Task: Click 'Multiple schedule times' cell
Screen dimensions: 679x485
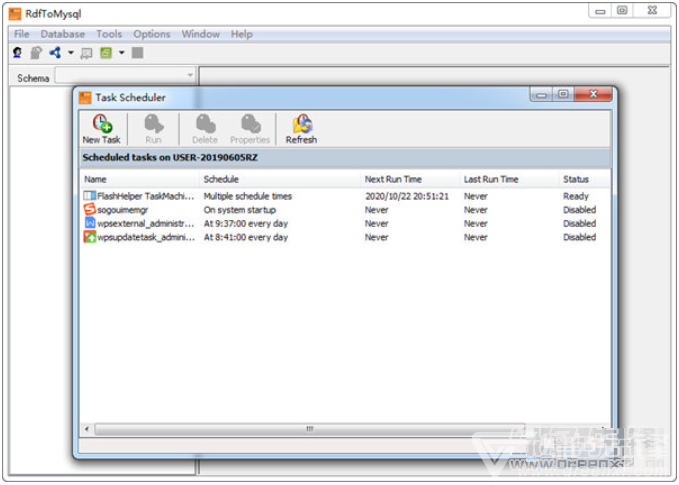Action: click(x=248, y=196)
